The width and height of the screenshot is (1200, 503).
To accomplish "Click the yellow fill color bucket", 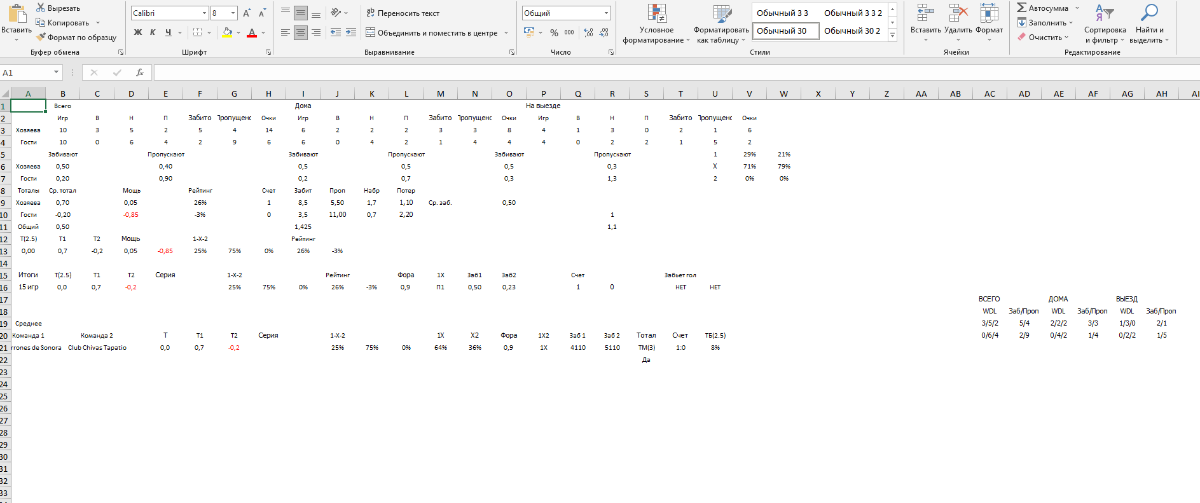I will (x=226, y=32).
